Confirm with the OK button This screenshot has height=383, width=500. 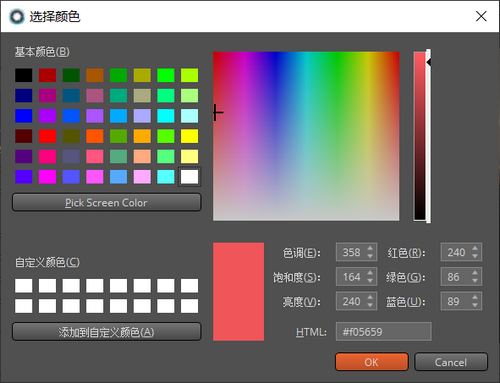(x=372, y=362)
